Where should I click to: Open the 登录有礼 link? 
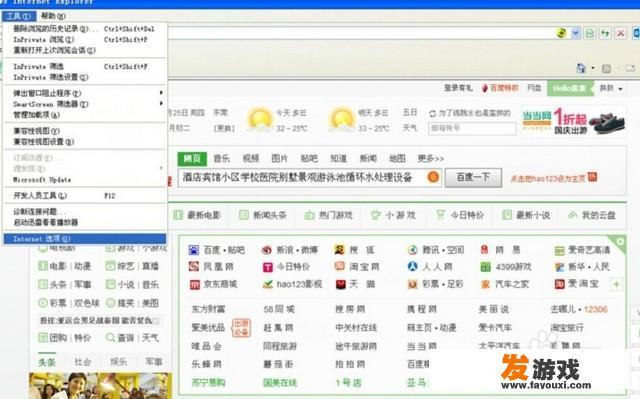[x=458, y=88]
